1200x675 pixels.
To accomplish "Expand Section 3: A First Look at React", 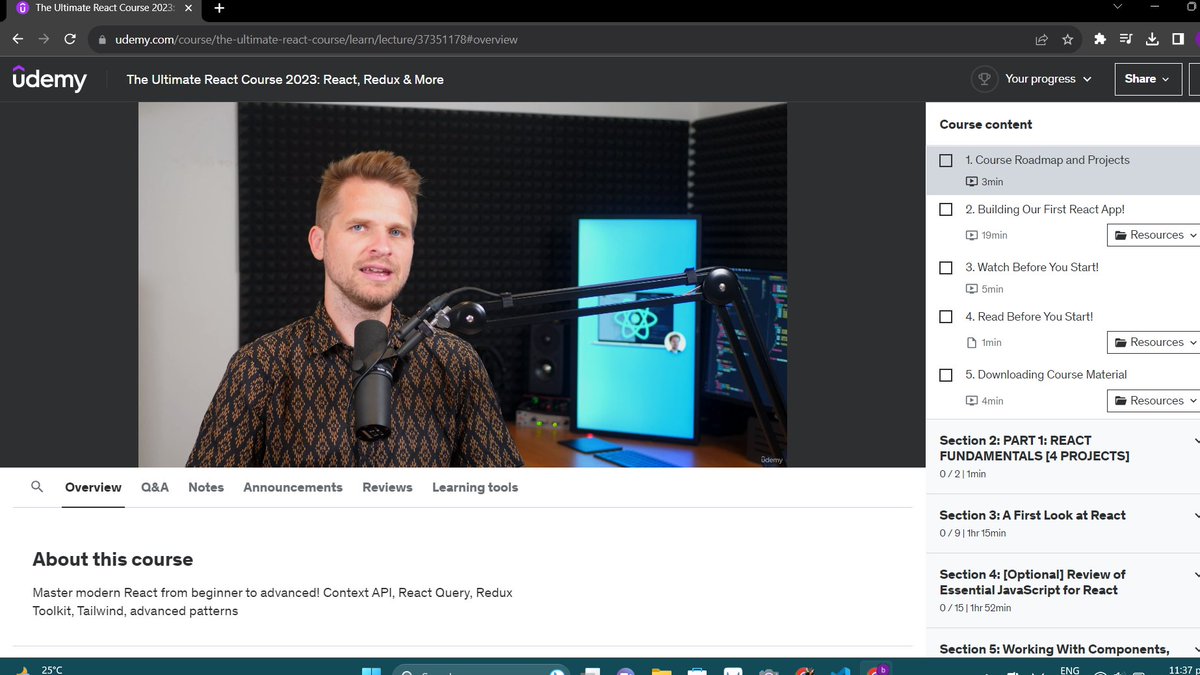I will [1063, 523].
